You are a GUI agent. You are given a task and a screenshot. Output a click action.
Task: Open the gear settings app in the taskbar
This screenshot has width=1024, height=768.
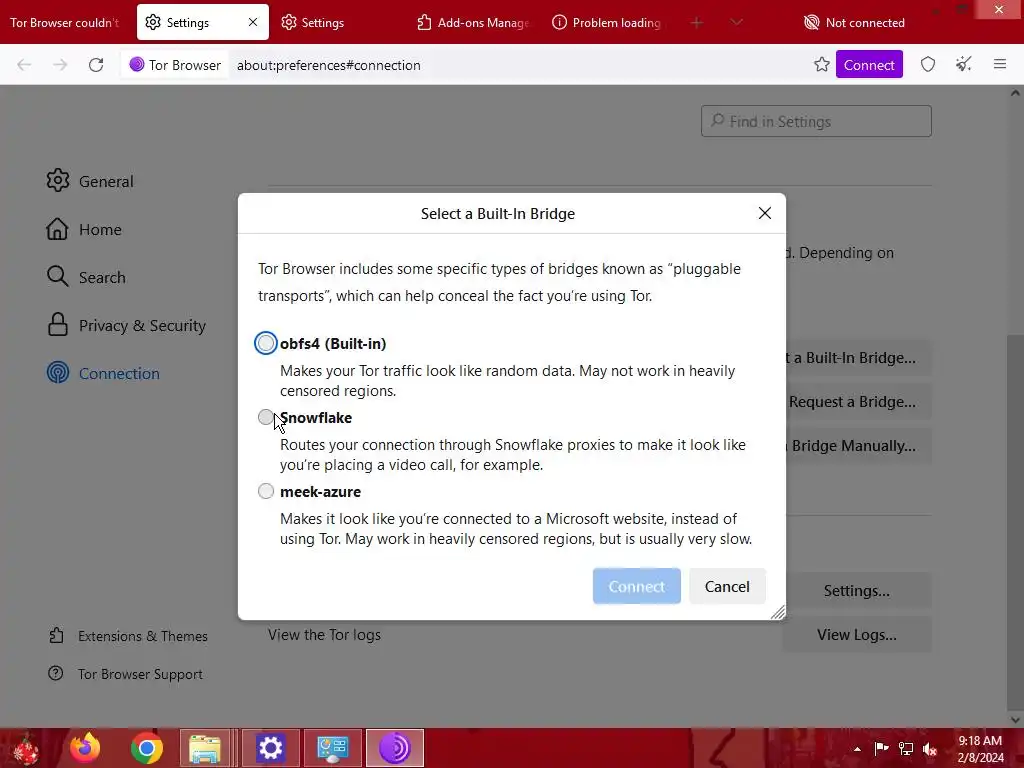[270, 748]
